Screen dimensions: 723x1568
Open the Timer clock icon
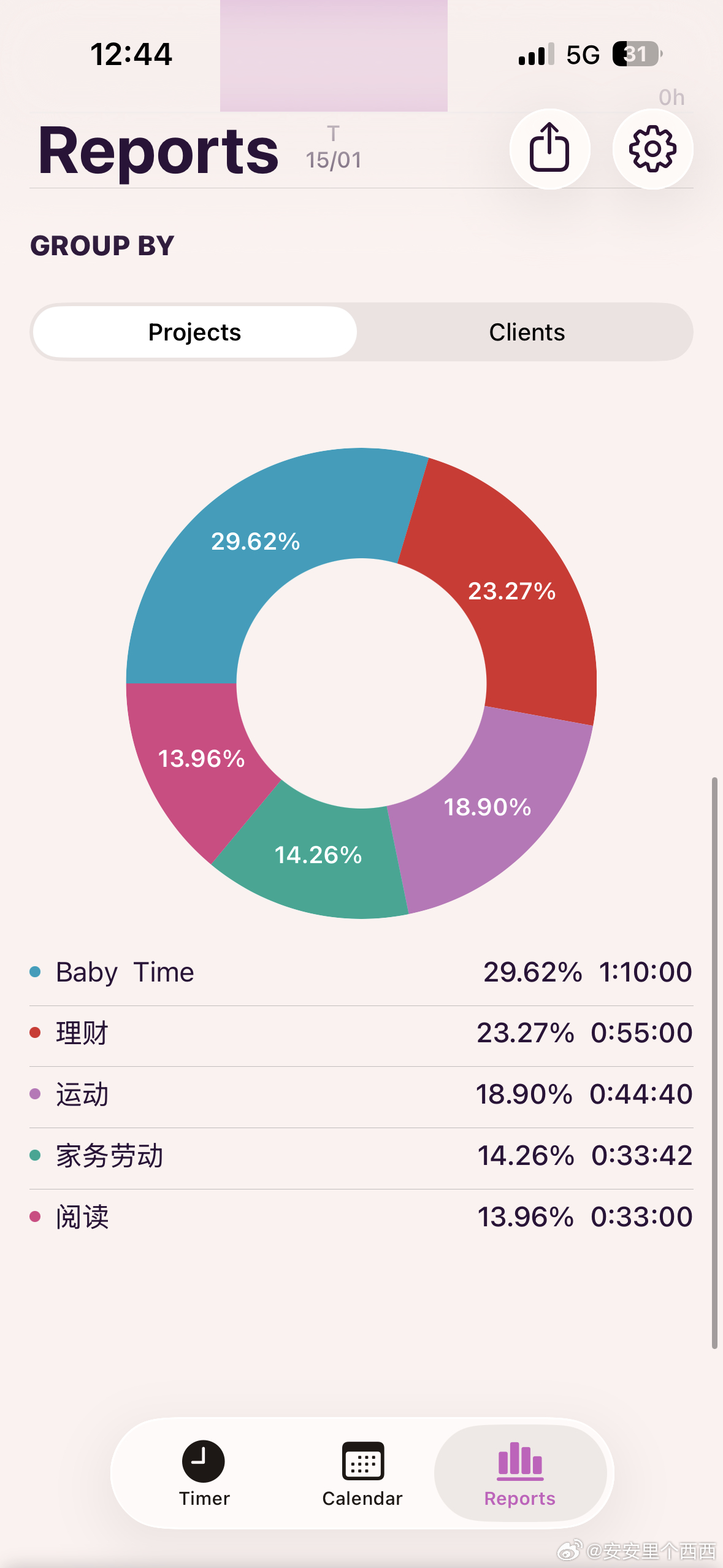pyautogui.click(x=204, y=1461)
